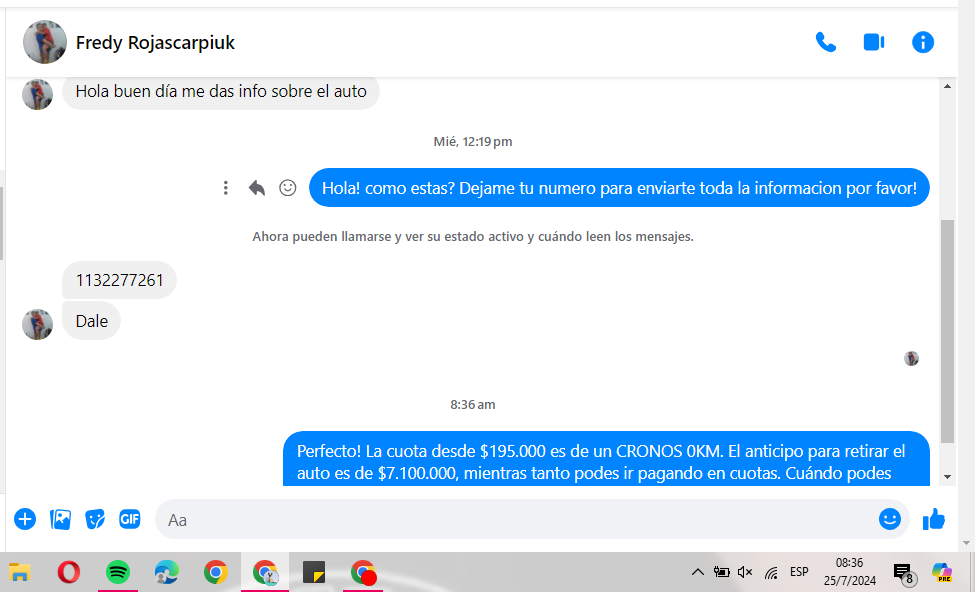The image size is (975, 592).
Task: Choose a sticker from the sticker icon
Action: coord(95,519)
